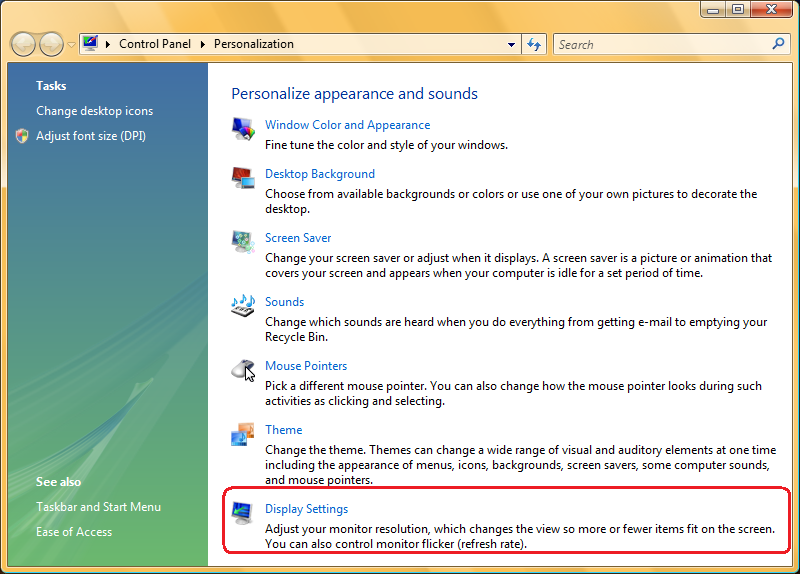Expand the arrow before Control Panel

tap(108, 44)
